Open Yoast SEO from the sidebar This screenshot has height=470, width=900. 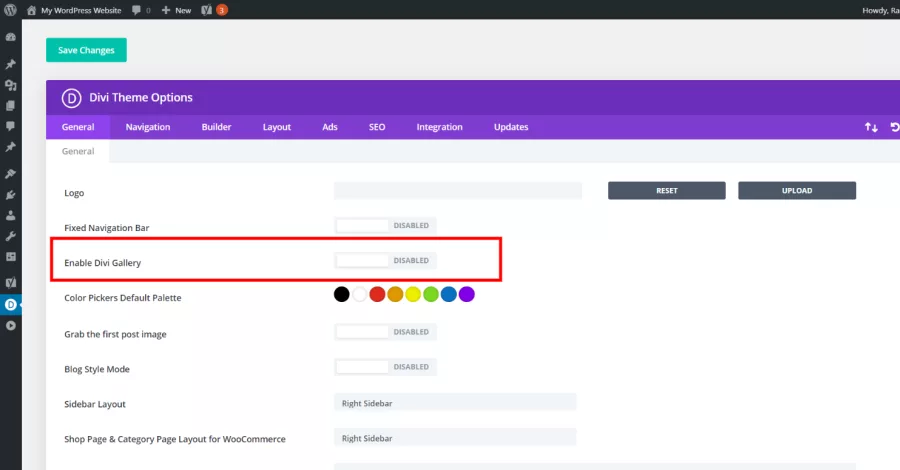(x=10, y=282)
